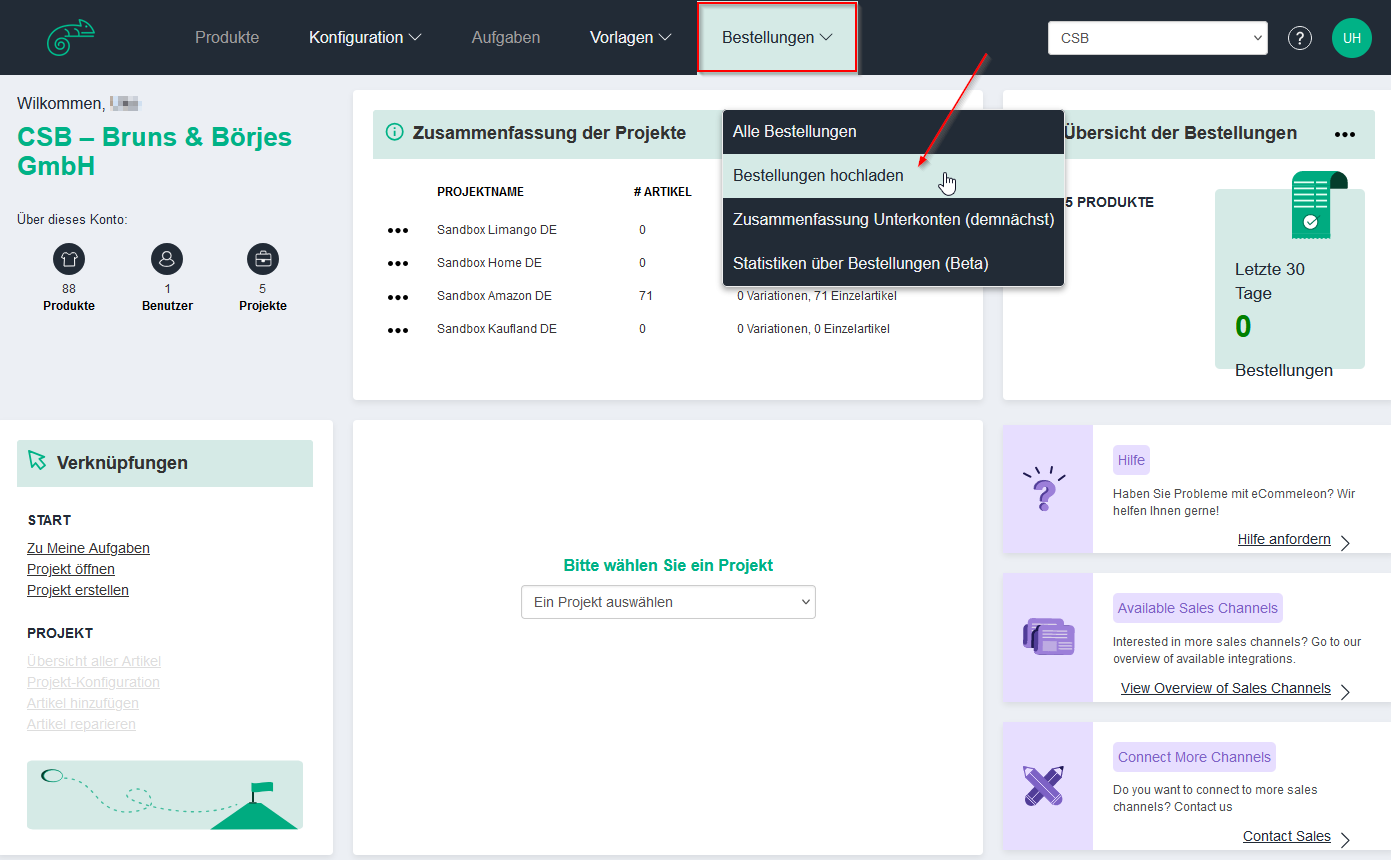Click the Contact Sales link
This screenshot has width=1391, height=860.
(x=1287, y=836)
